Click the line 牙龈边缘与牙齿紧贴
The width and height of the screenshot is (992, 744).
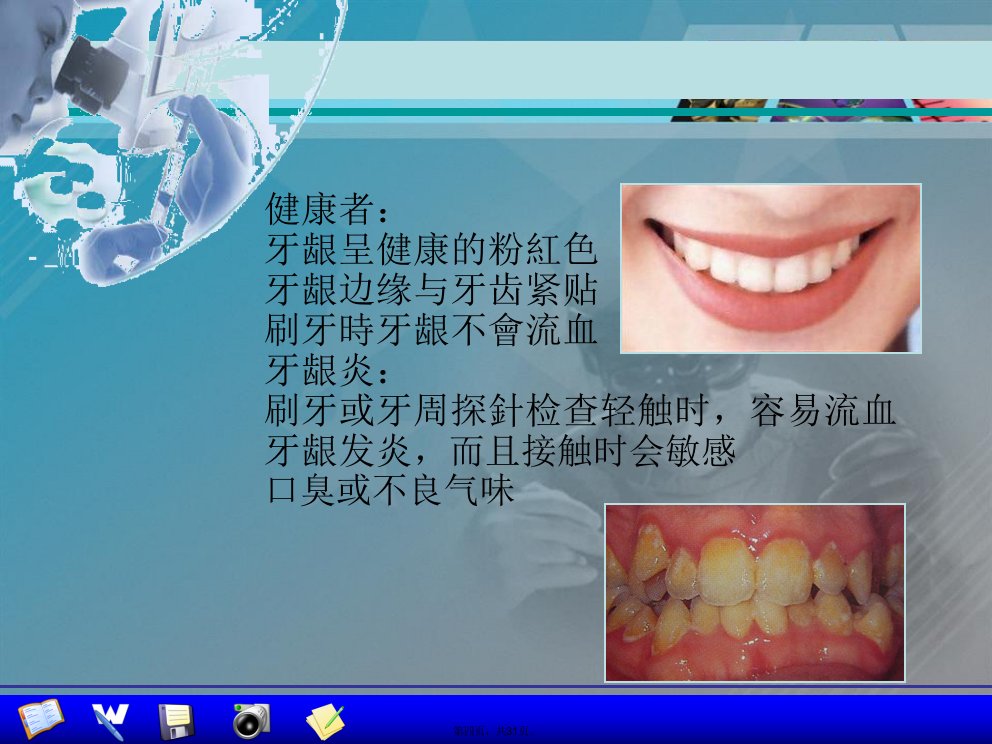point(431,290)
